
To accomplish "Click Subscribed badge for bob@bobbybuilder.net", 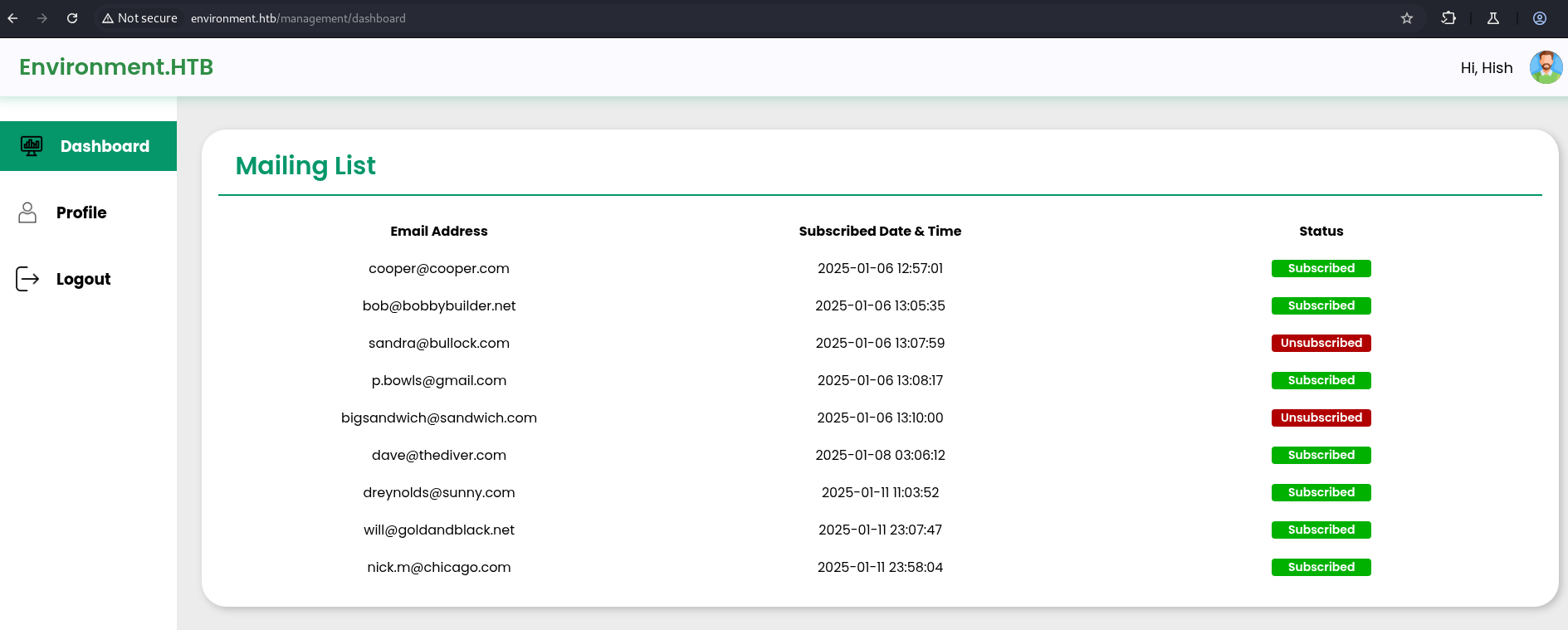I will 1321,306.
